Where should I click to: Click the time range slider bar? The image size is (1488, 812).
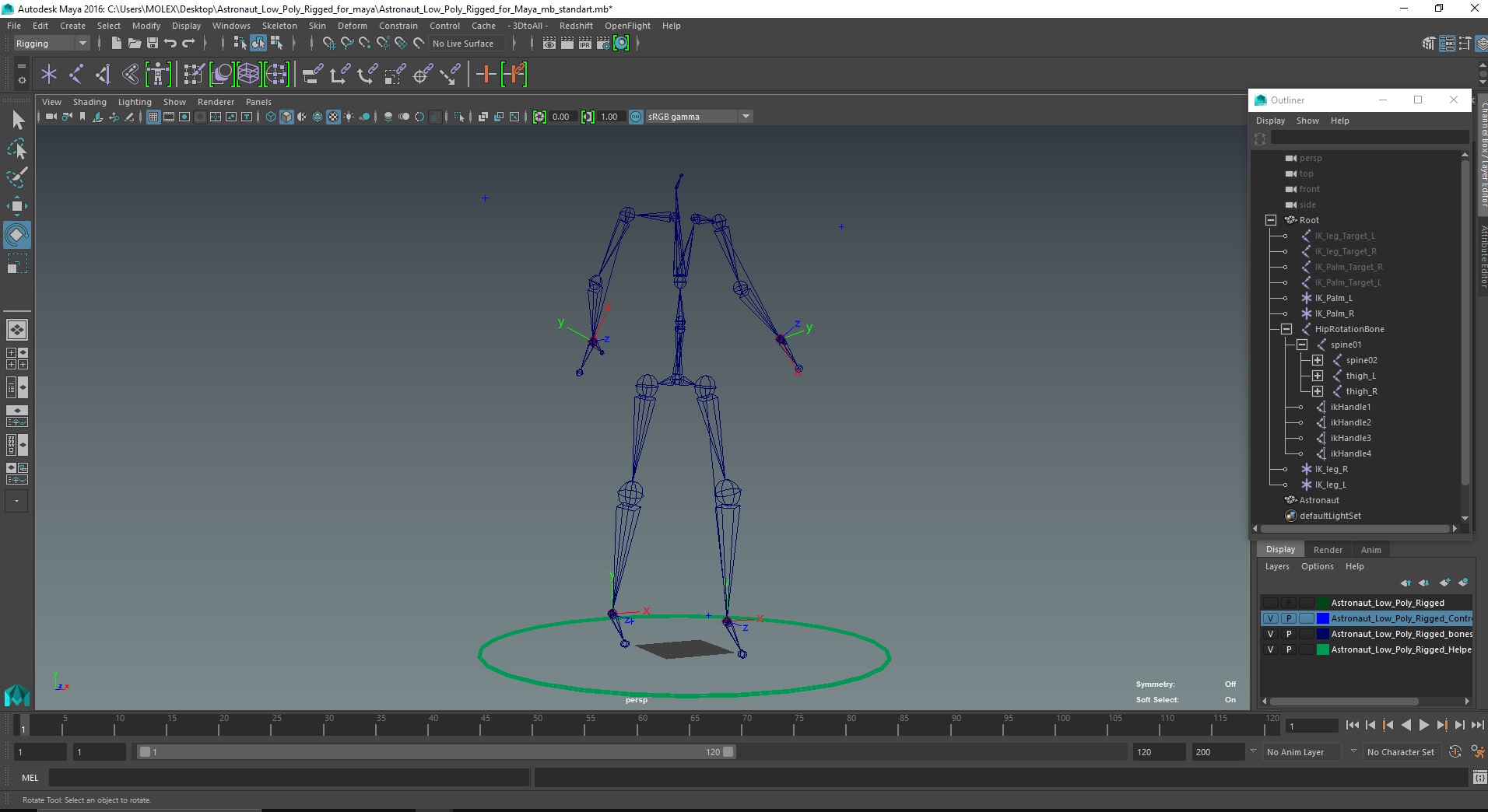(436, 752)
